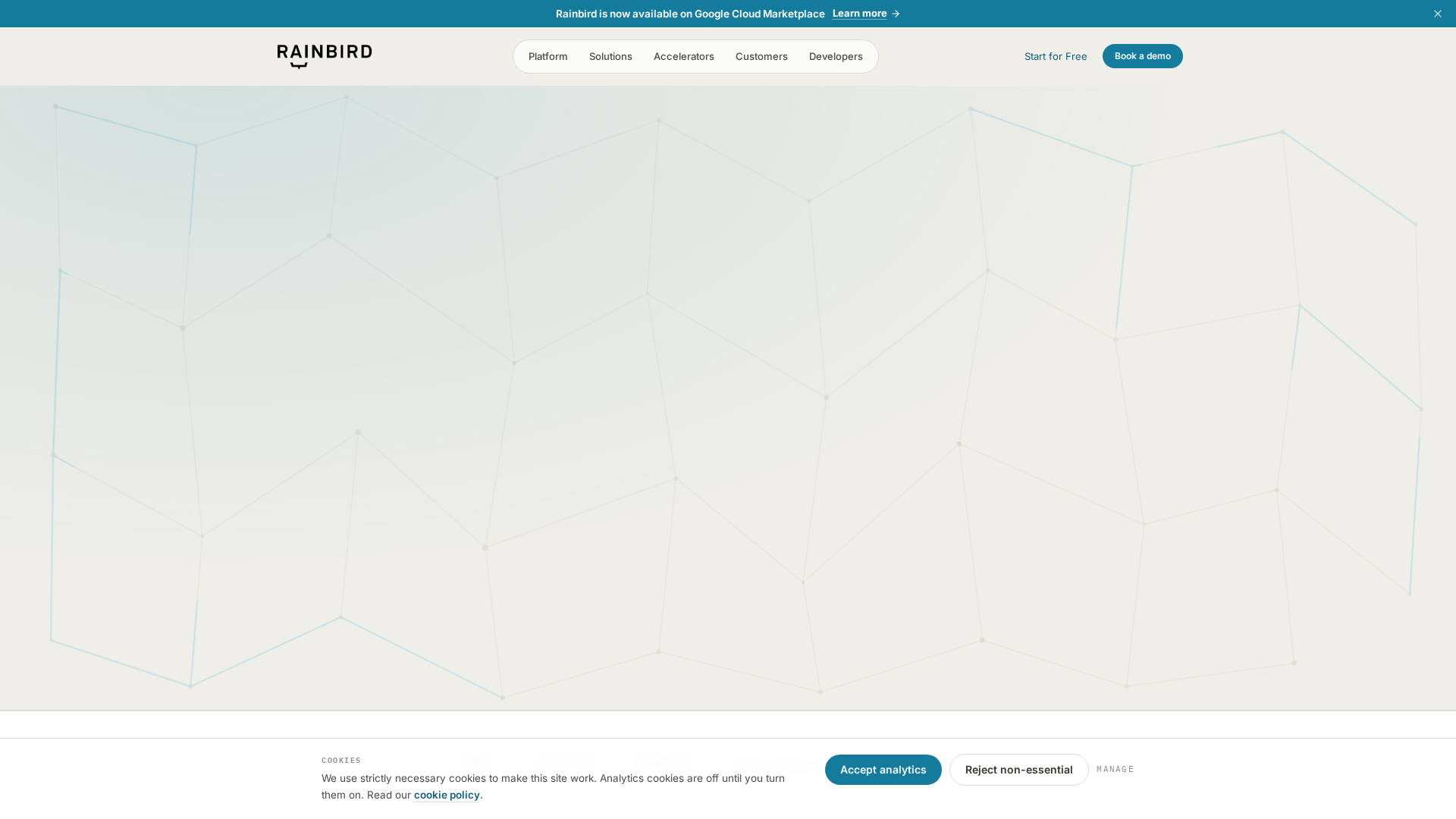Open the cookie policy link

pos(447,795)
